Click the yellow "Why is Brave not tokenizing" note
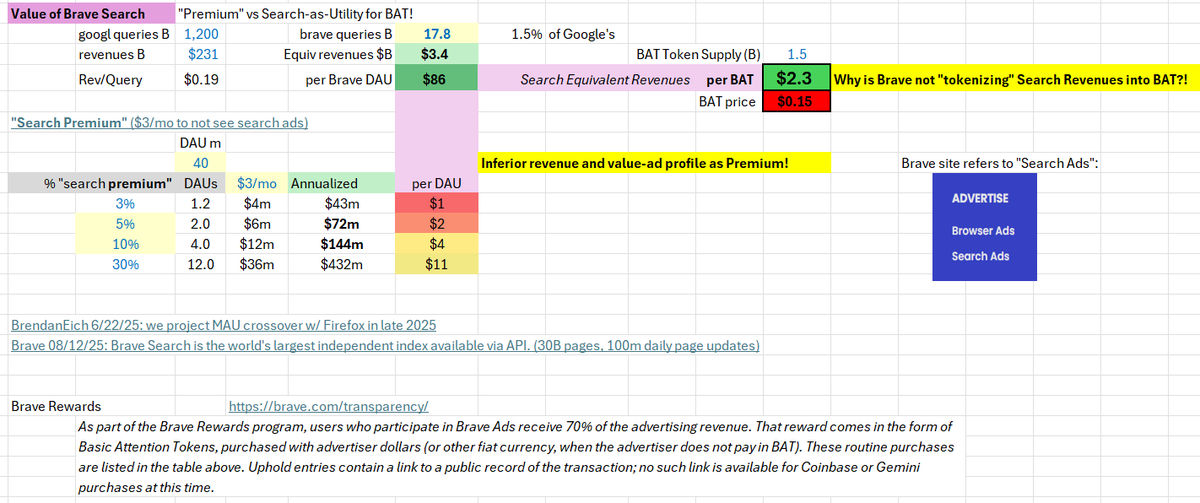The image size is (1200, 503). coord(1013,79)
